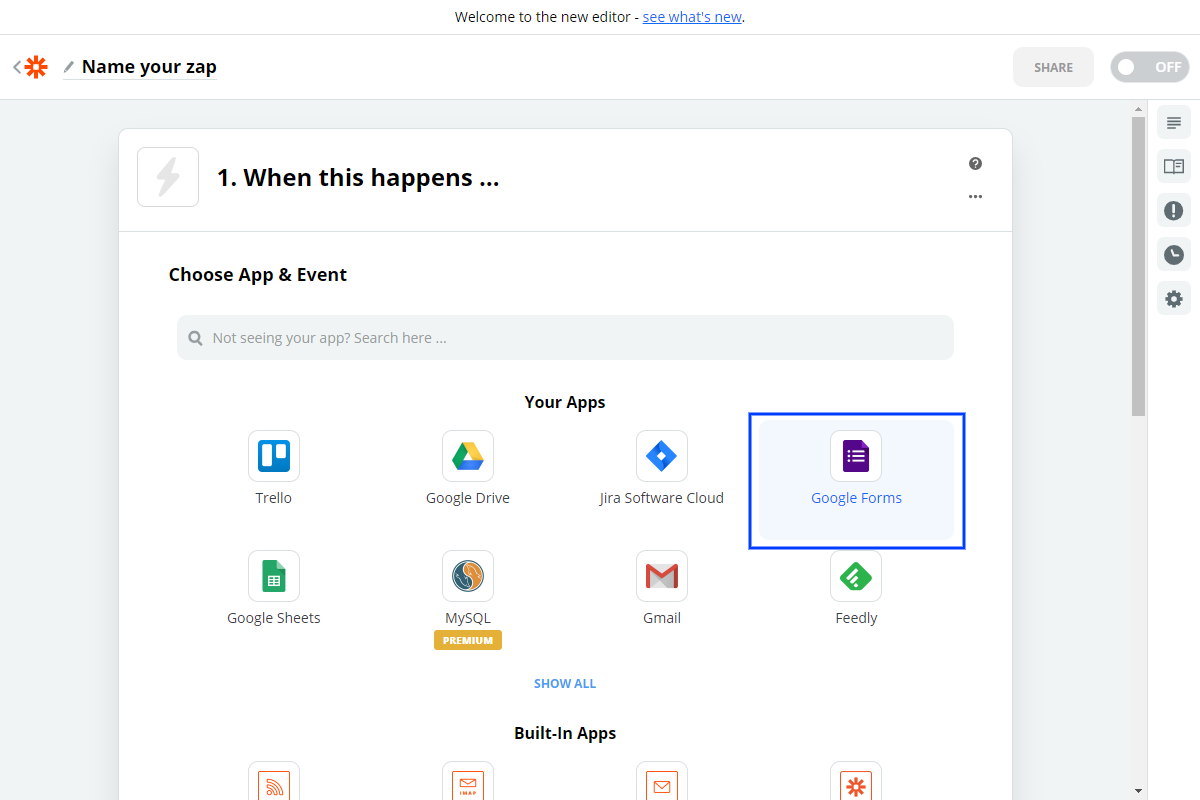Click the SHARE button
Viewport: 1200px width, 800px height.
pyautogui.click(x=1053, y=67)
